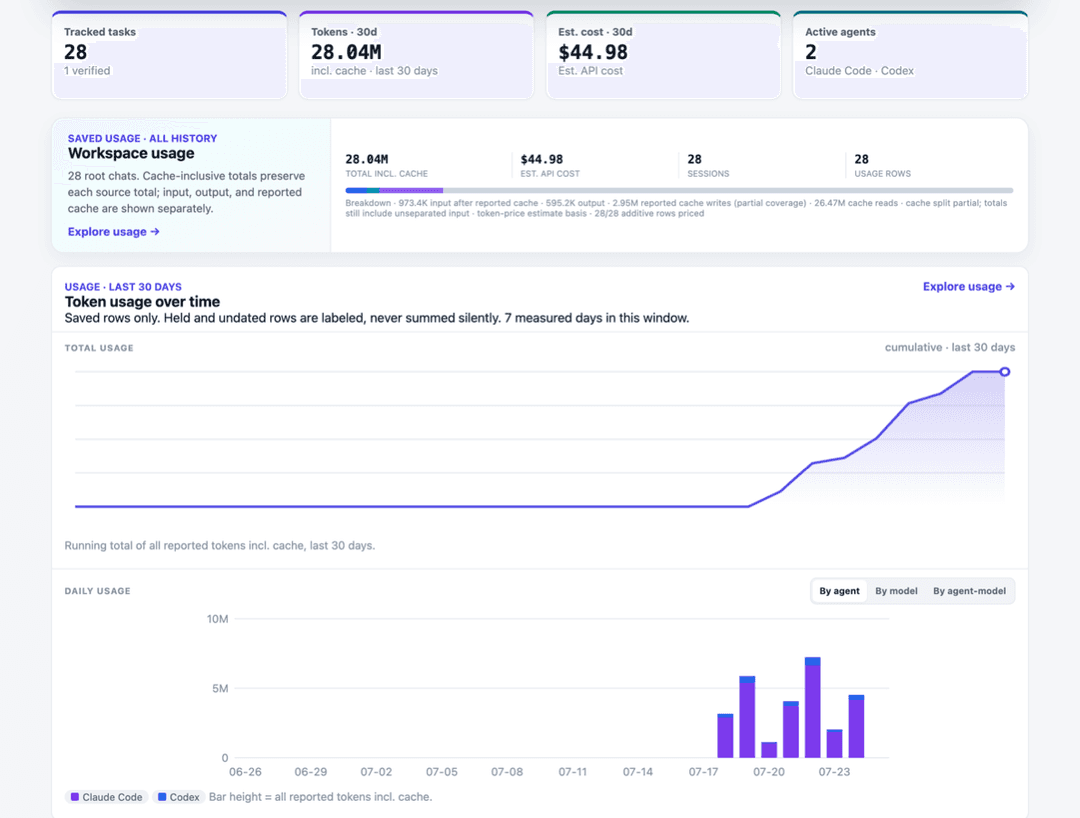Switch daily usage to By agent-model
This screenshot has height=818, width=1080.
(969, 591)
